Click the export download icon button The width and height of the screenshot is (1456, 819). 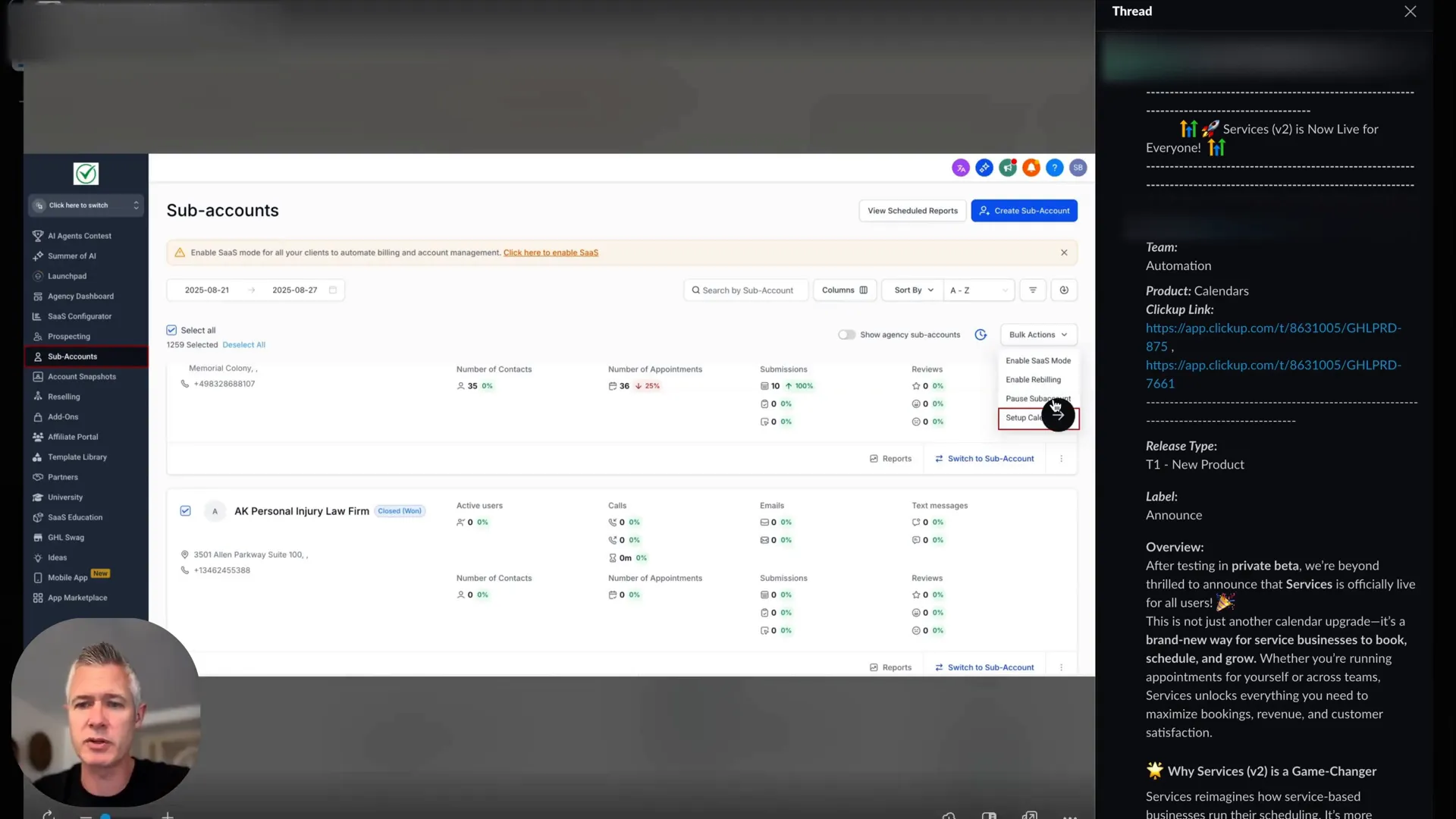click(1064, 290)
